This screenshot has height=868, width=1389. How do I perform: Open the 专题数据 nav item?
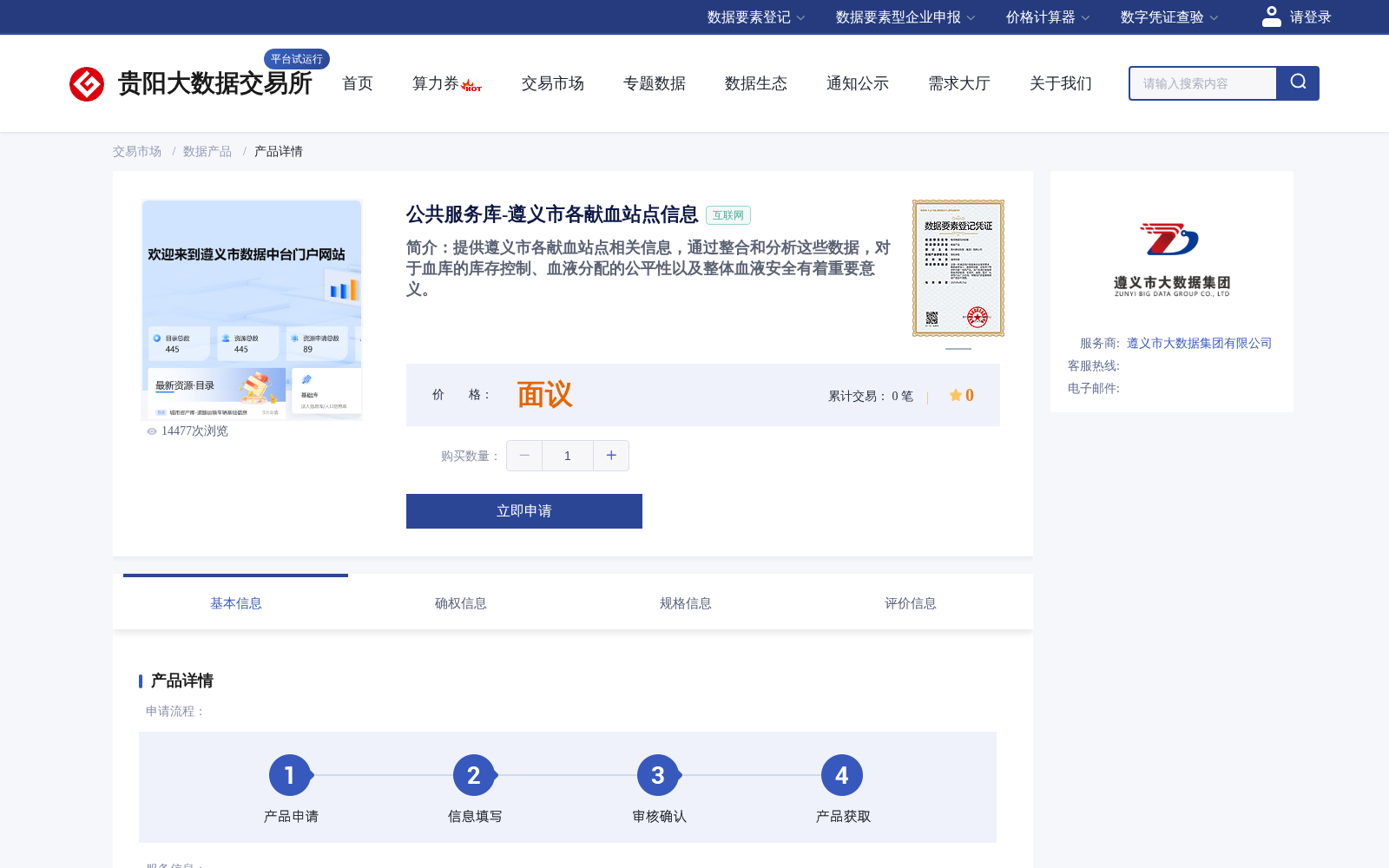(x=655, y=83)
